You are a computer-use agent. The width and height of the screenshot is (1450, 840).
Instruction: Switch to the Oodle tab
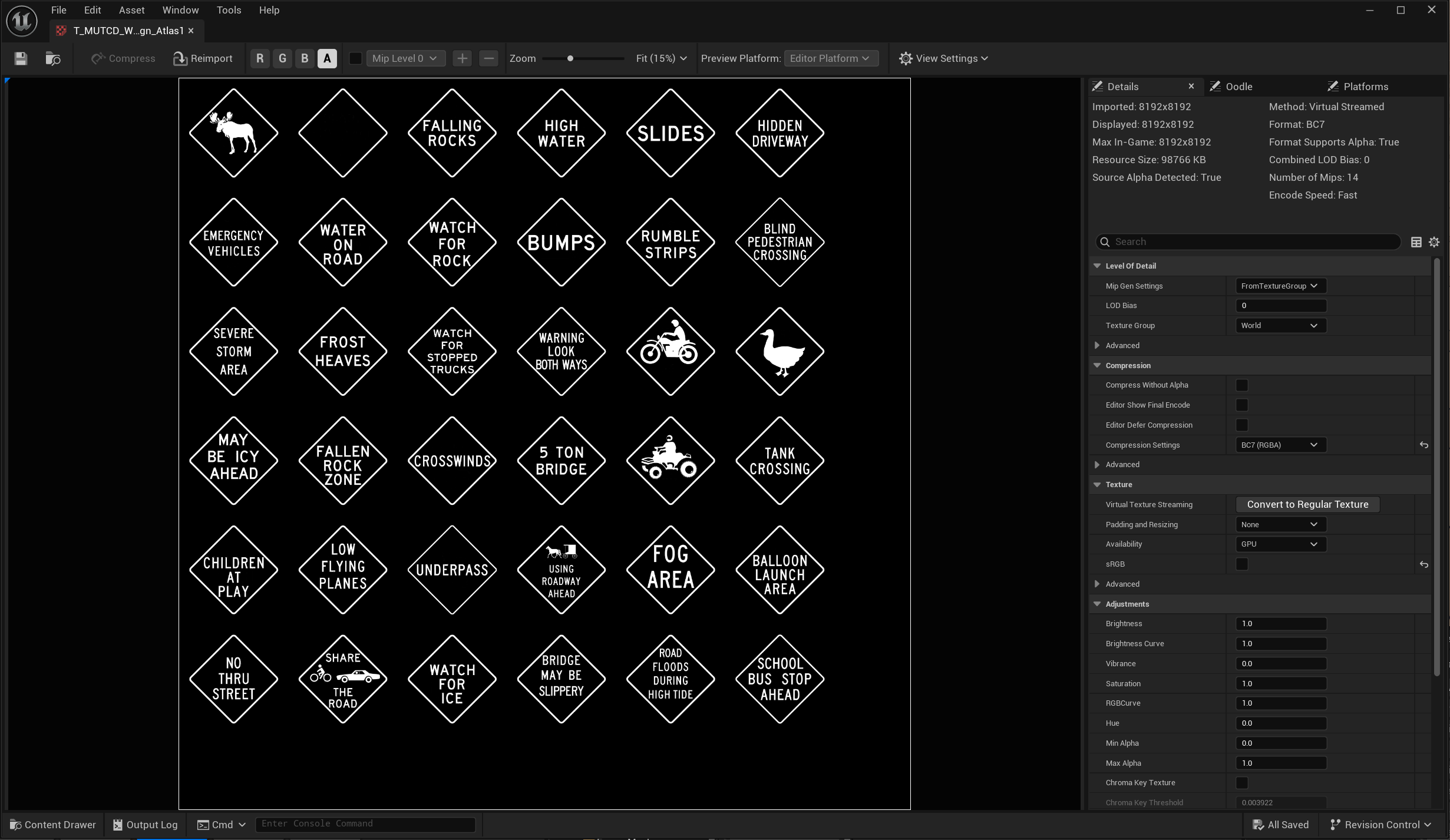tap(1238, 87)
